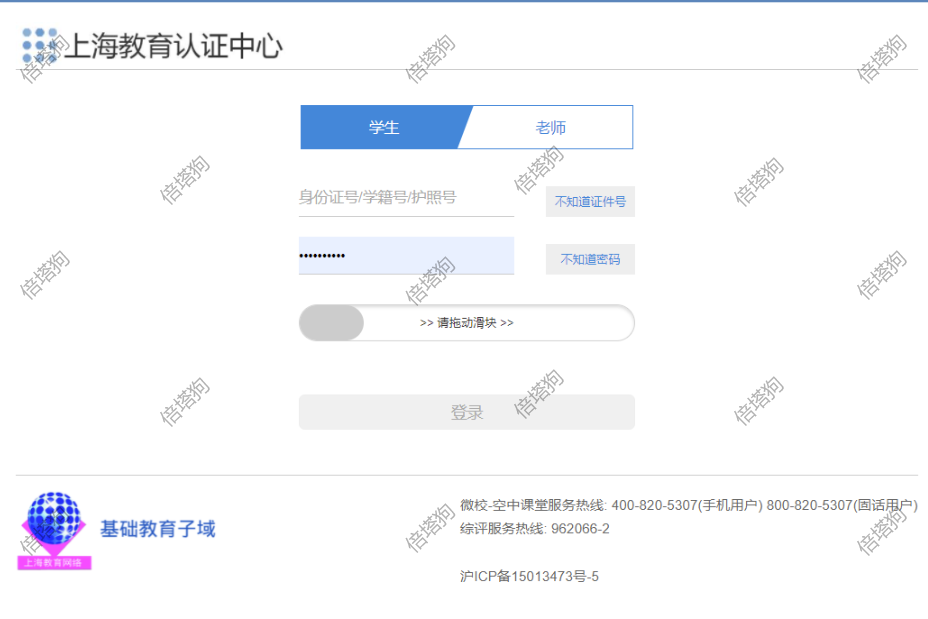Click the 登录 button
Viewport: 928px width, 619px height.
click(467, 412)
